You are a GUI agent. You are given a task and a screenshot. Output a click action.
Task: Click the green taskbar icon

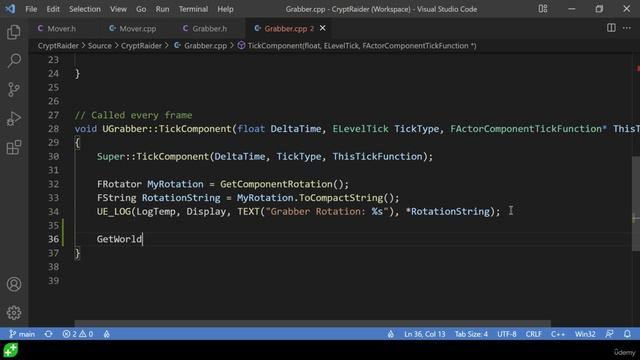click(11, 350)
